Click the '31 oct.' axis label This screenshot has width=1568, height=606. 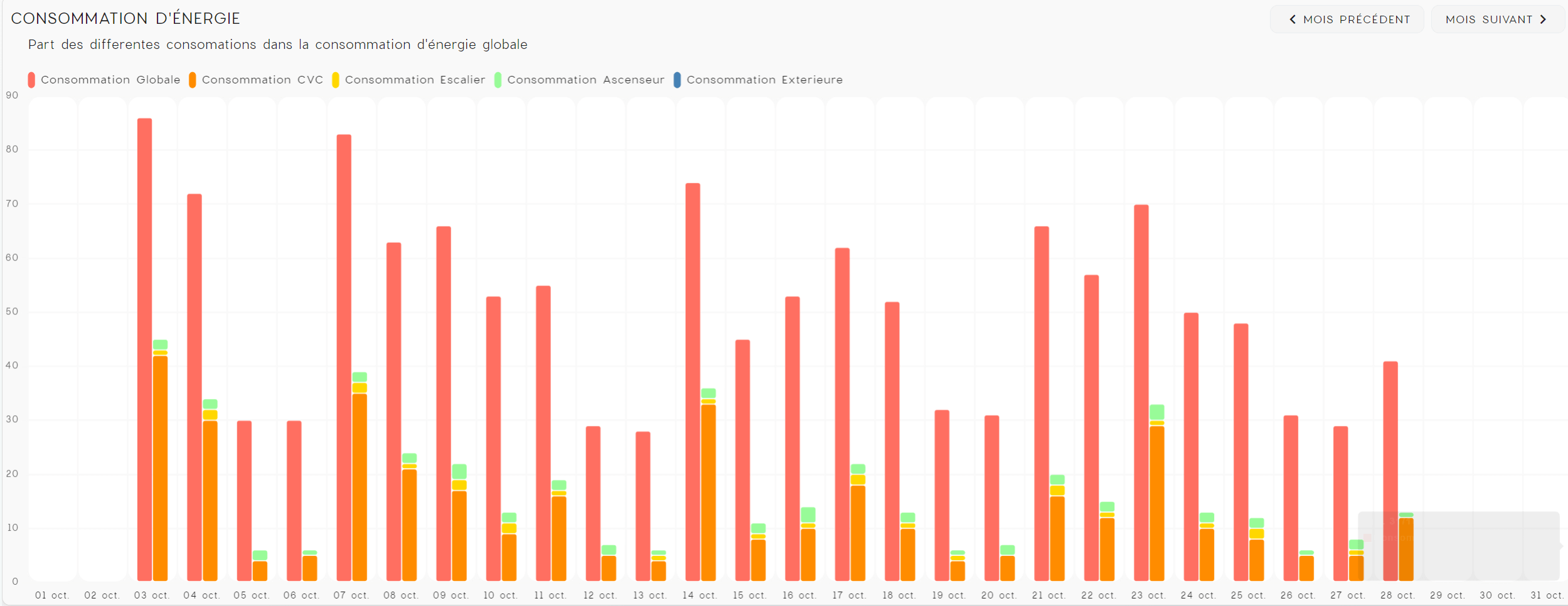[1547, 595]
